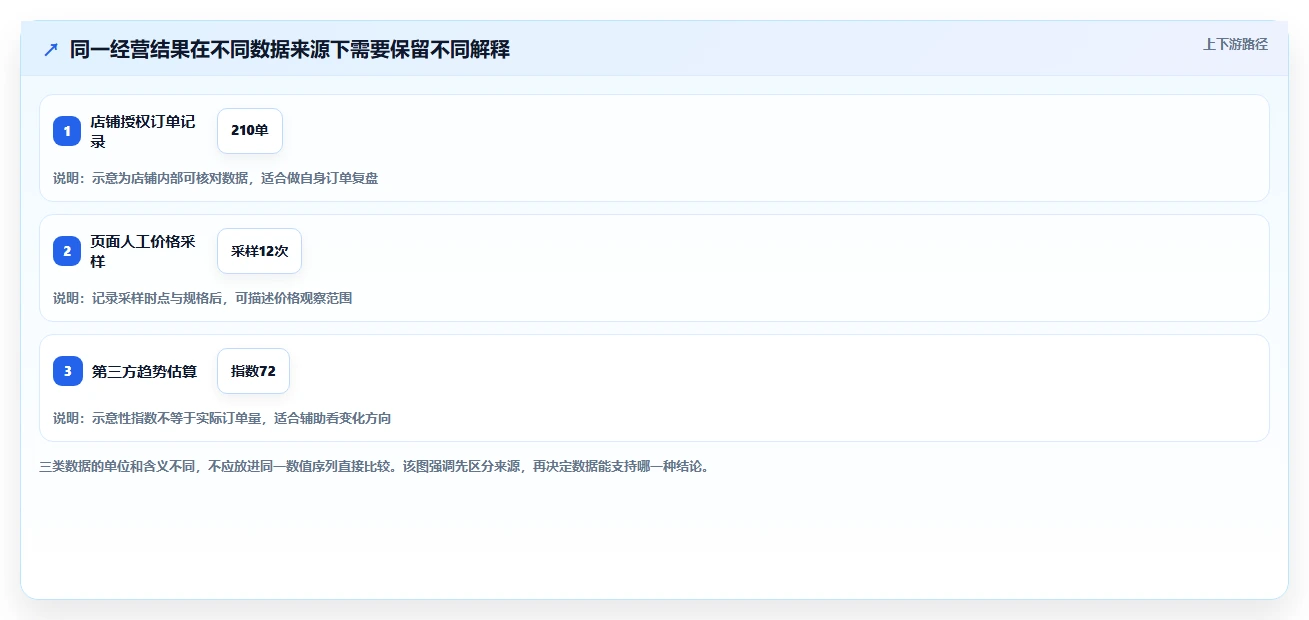1309x620 pixels.
Task: Click the 页面人工价格采样 label
Action: (143, 251)
